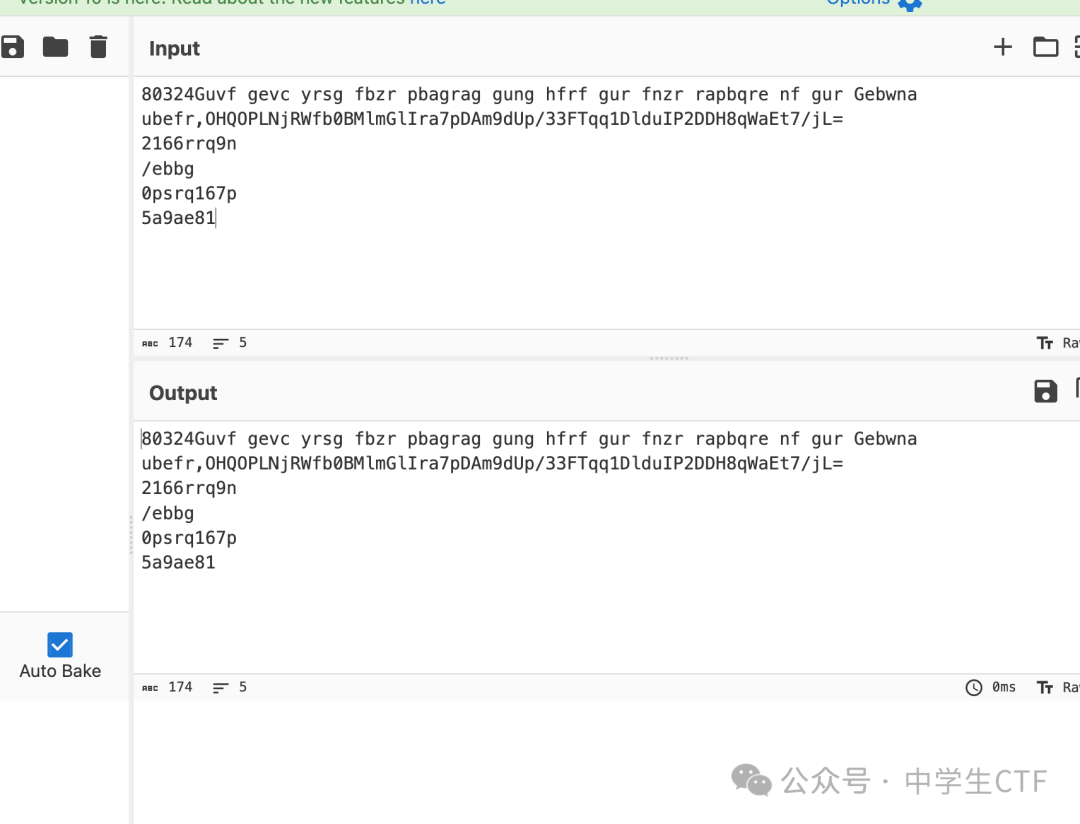
Task: Click the Input panel title
Action: [174, 48]
